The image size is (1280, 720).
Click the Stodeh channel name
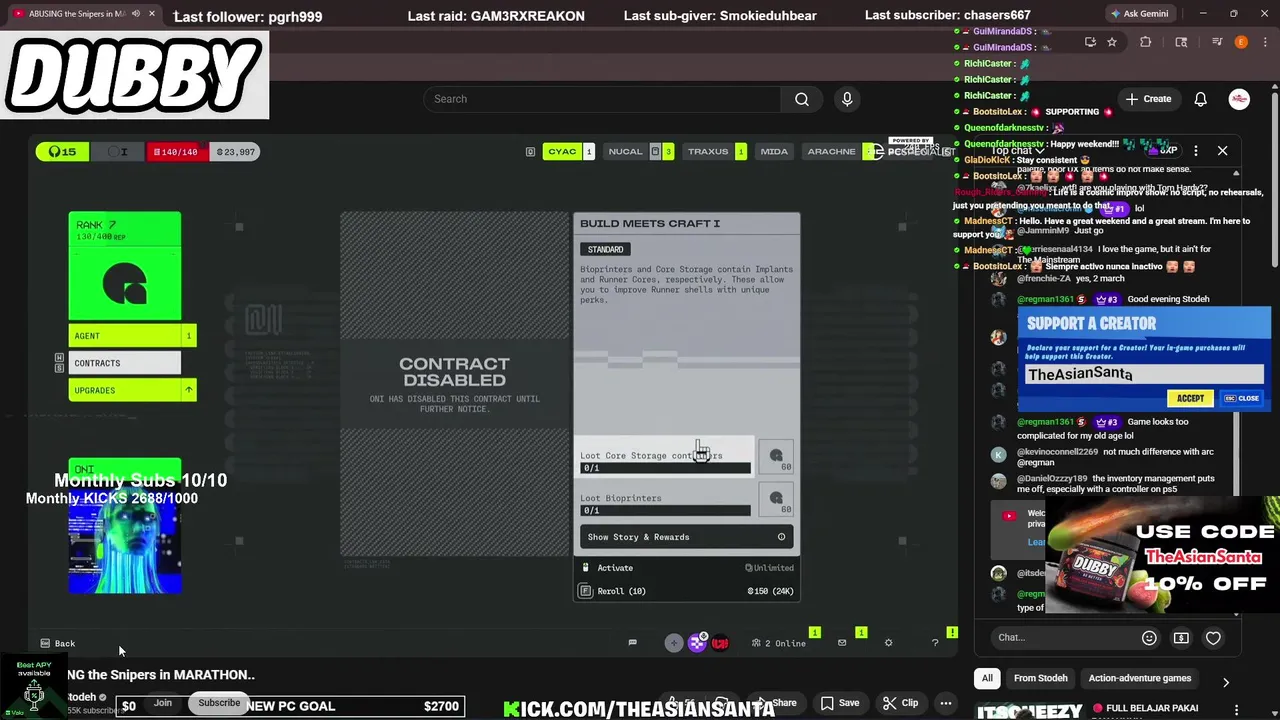(82, 697)
